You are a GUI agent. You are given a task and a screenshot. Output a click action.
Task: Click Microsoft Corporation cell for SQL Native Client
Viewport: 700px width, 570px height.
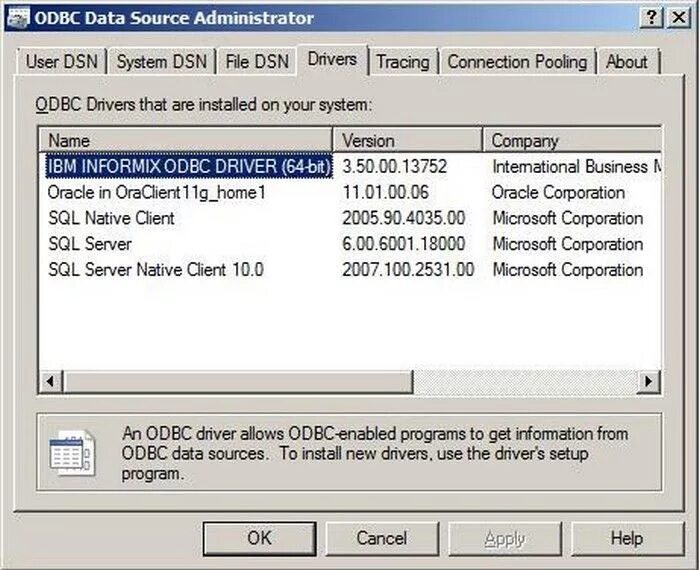click(x=568, y=218)
